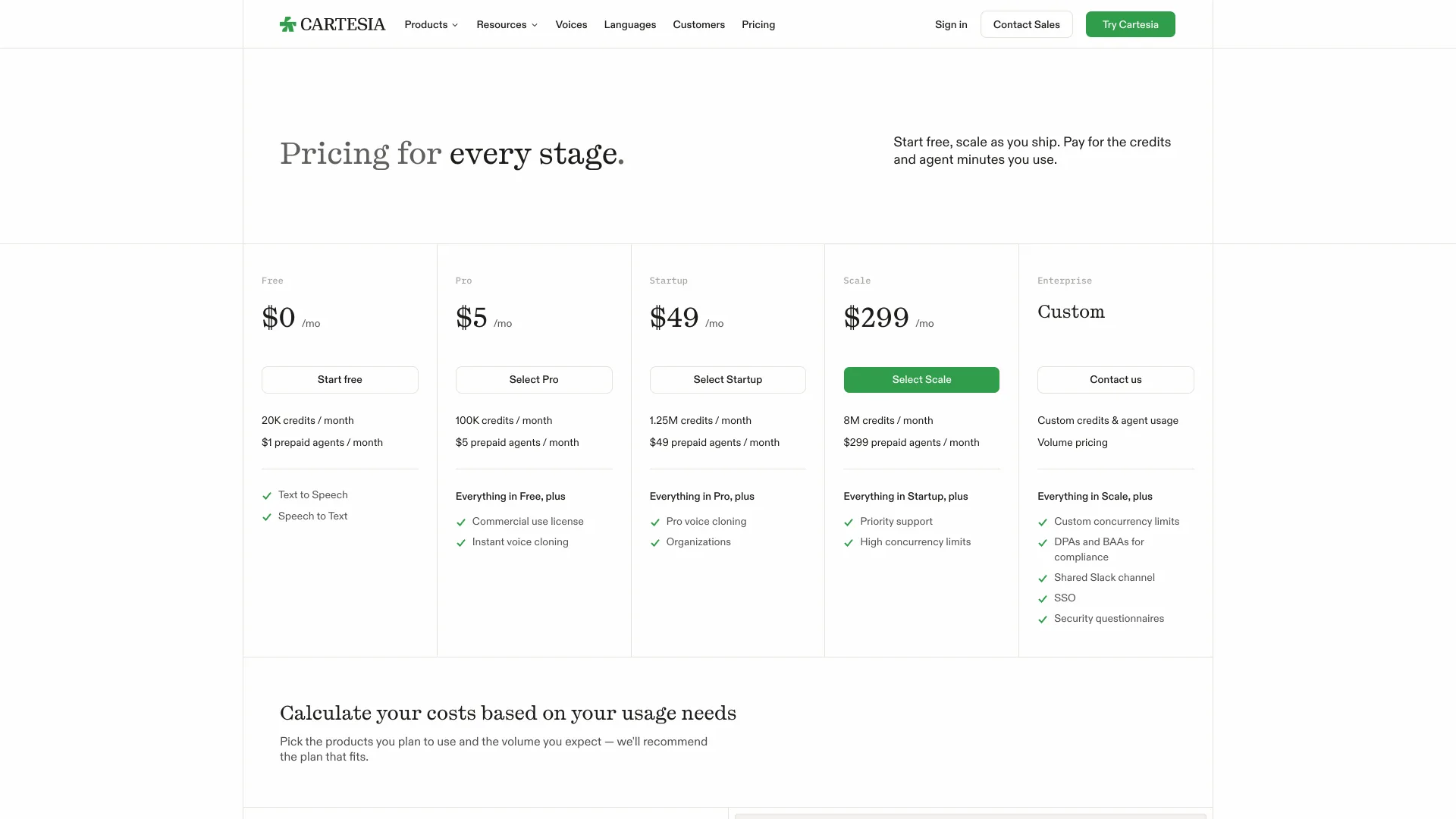
Task: Expand the Resources menu
Action: coord(507,24)
